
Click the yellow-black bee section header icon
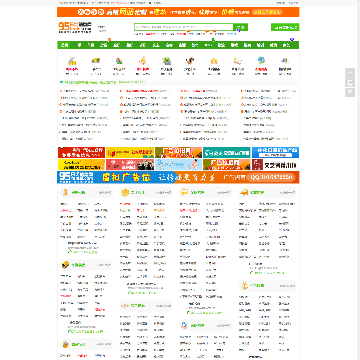coord(65,265)
